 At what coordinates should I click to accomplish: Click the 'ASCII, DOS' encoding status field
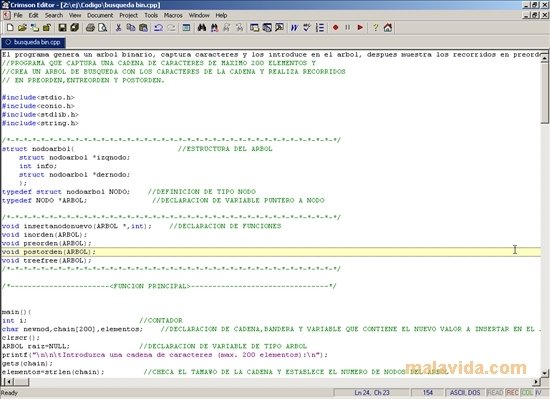pyautogui.click(x=465, y=393)
